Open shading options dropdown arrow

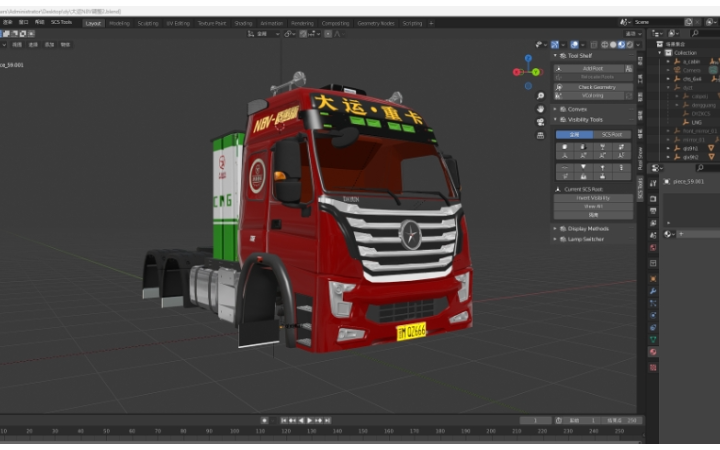coord(638,45)
